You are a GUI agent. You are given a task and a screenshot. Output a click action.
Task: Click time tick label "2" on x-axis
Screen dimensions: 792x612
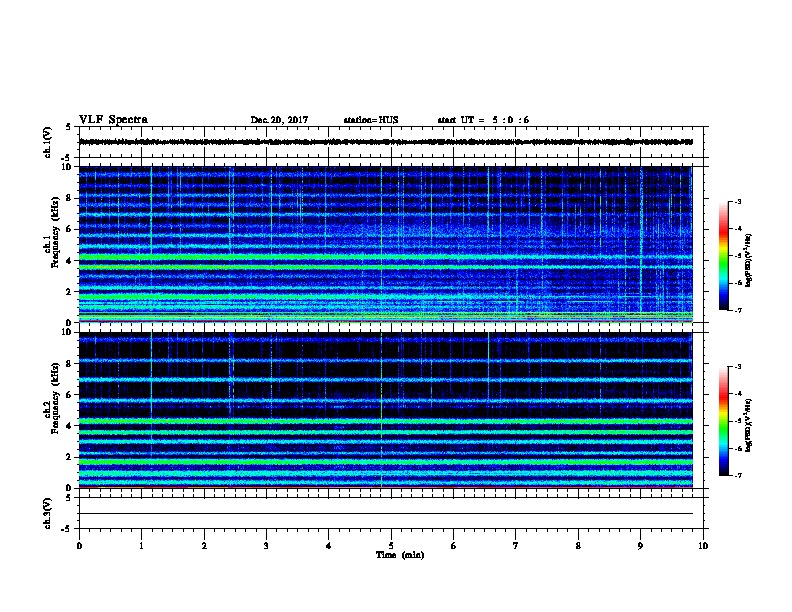click(204, 545)
